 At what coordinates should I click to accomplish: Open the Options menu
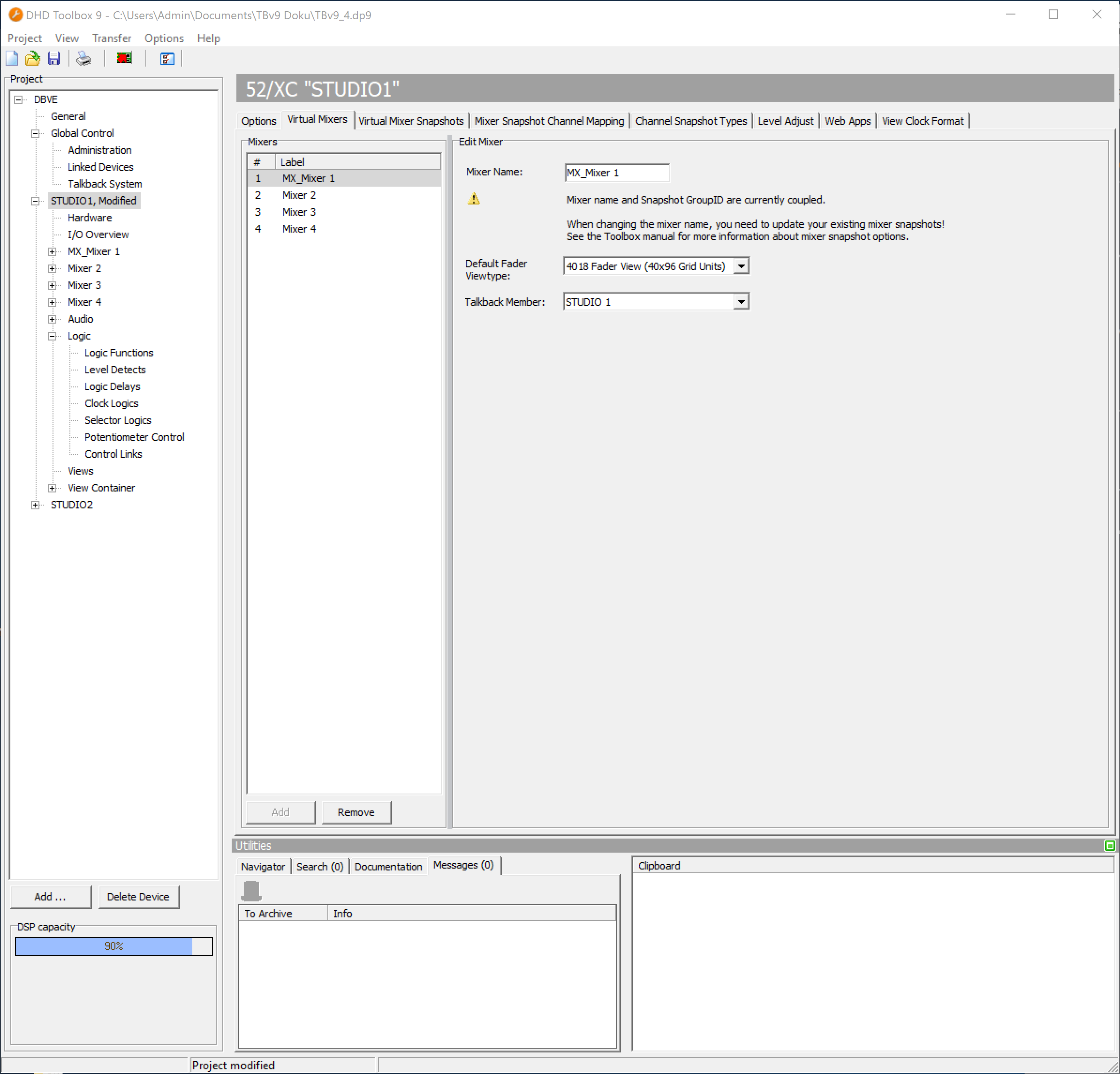click(x=164, y=38)
